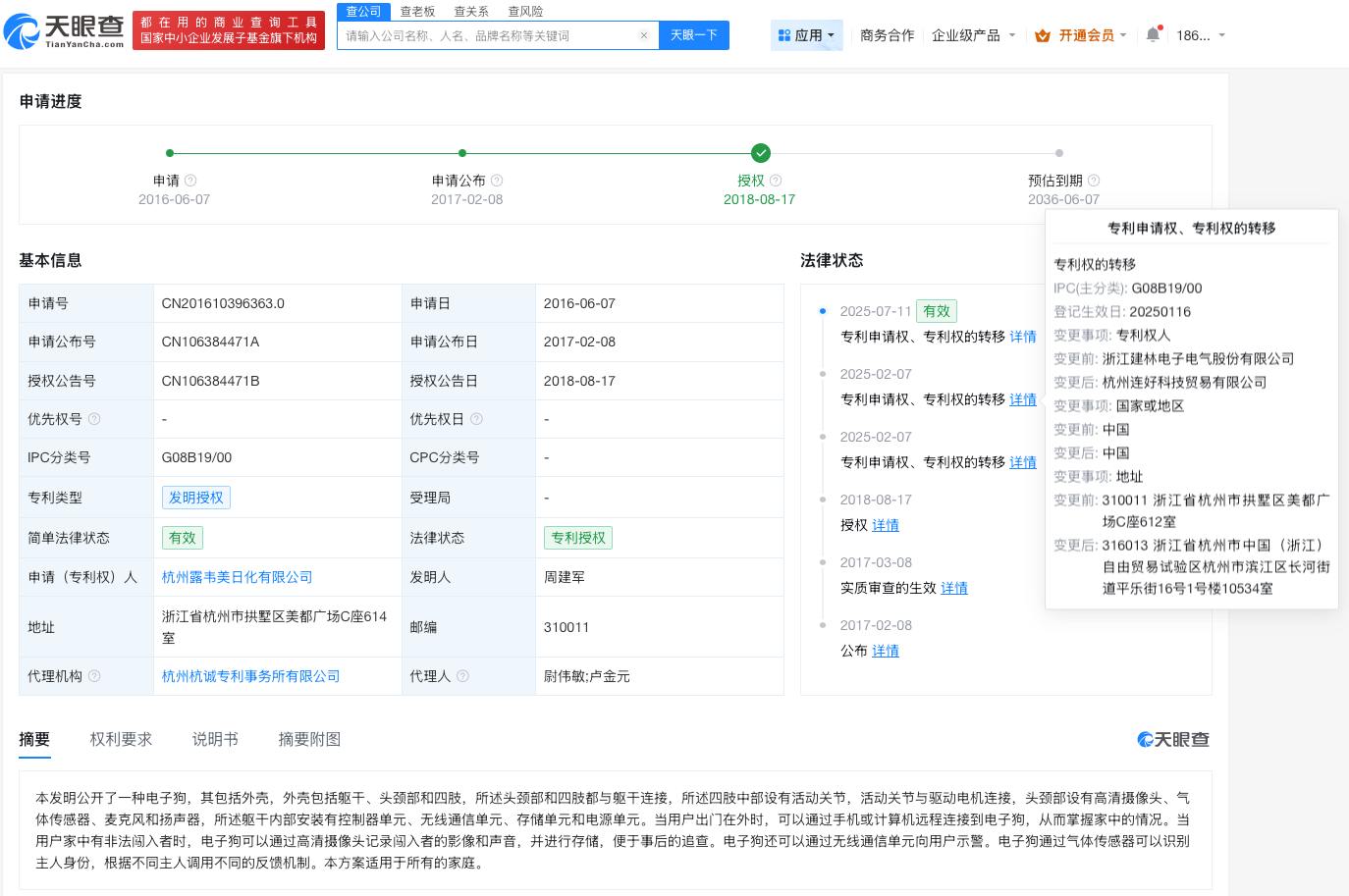The height and width of the screenshot is (896, 1349).
Task: Open the 说明书 tab
Action: pyautogui.click(x=215, y=739)
